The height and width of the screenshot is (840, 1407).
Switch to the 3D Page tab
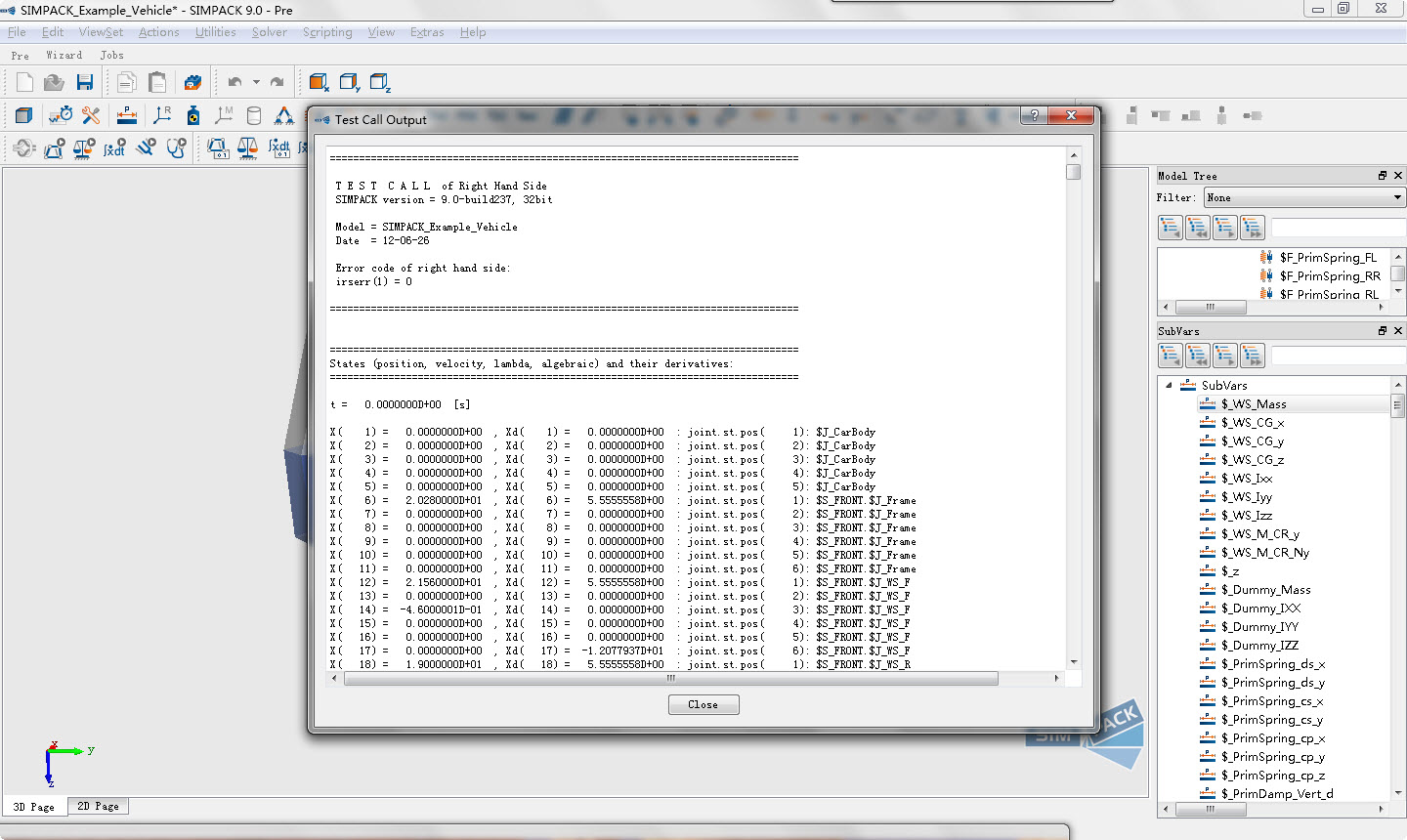34,807
